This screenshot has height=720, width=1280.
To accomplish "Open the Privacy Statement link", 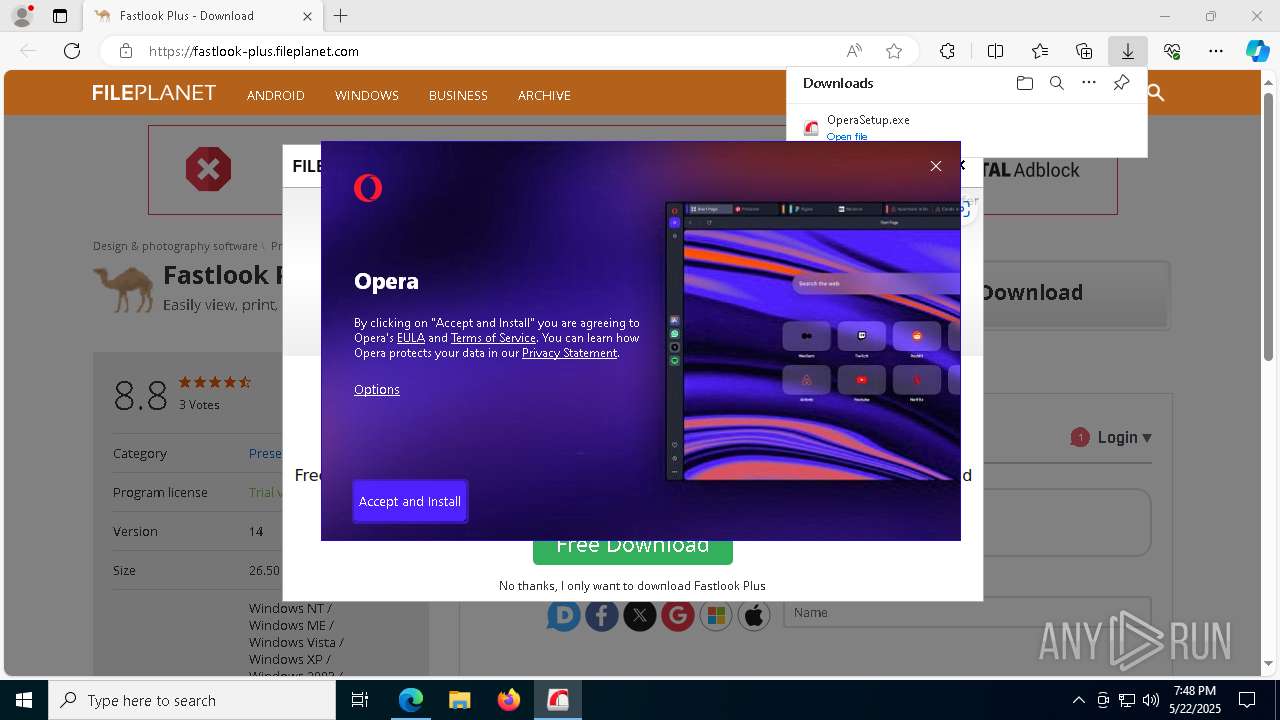I will [569, 353].
